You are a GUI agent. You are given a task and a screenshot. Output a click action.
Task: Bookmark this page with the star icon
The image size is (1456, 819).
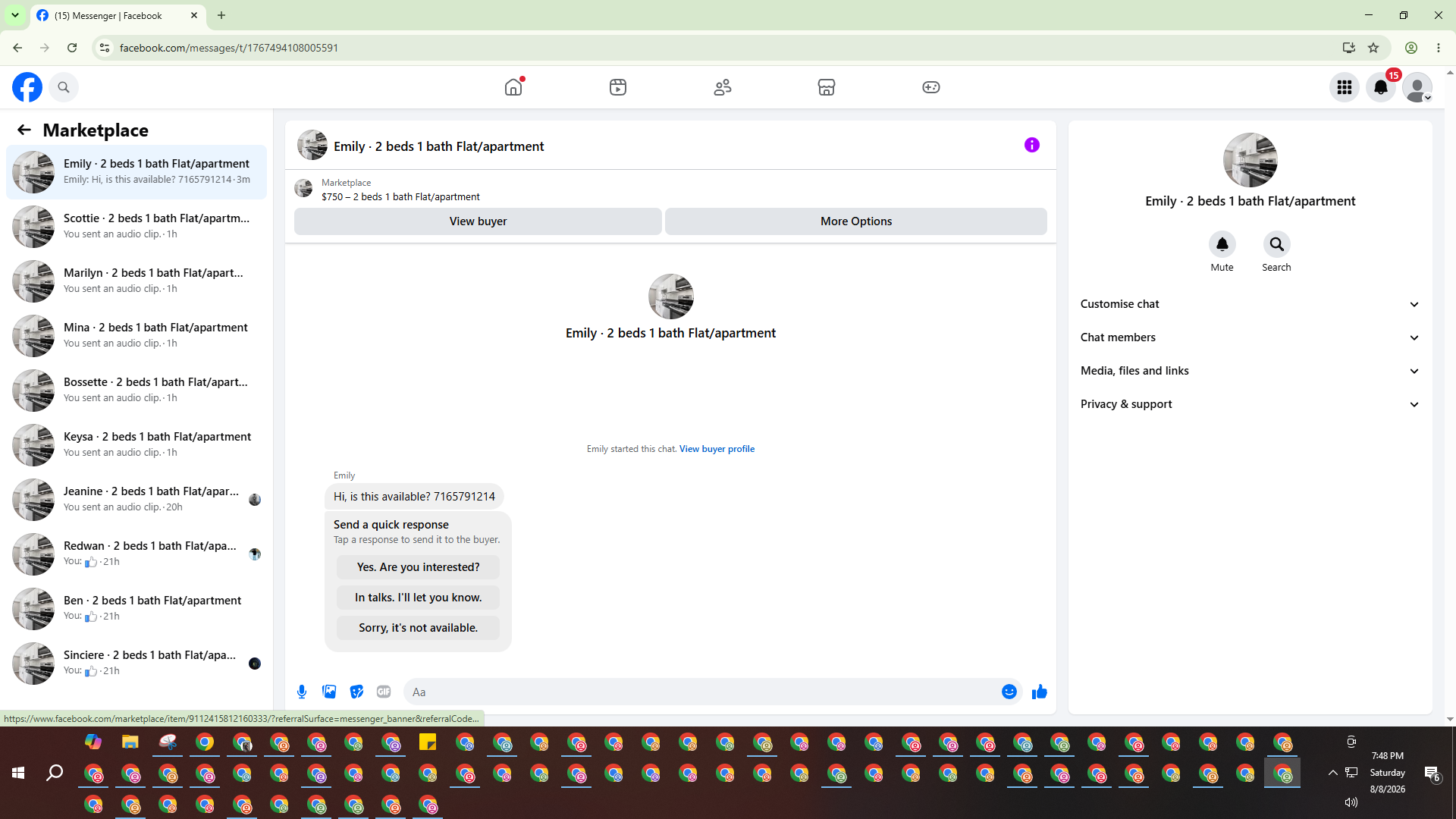pyautogui.click(x=1373, y=48)
